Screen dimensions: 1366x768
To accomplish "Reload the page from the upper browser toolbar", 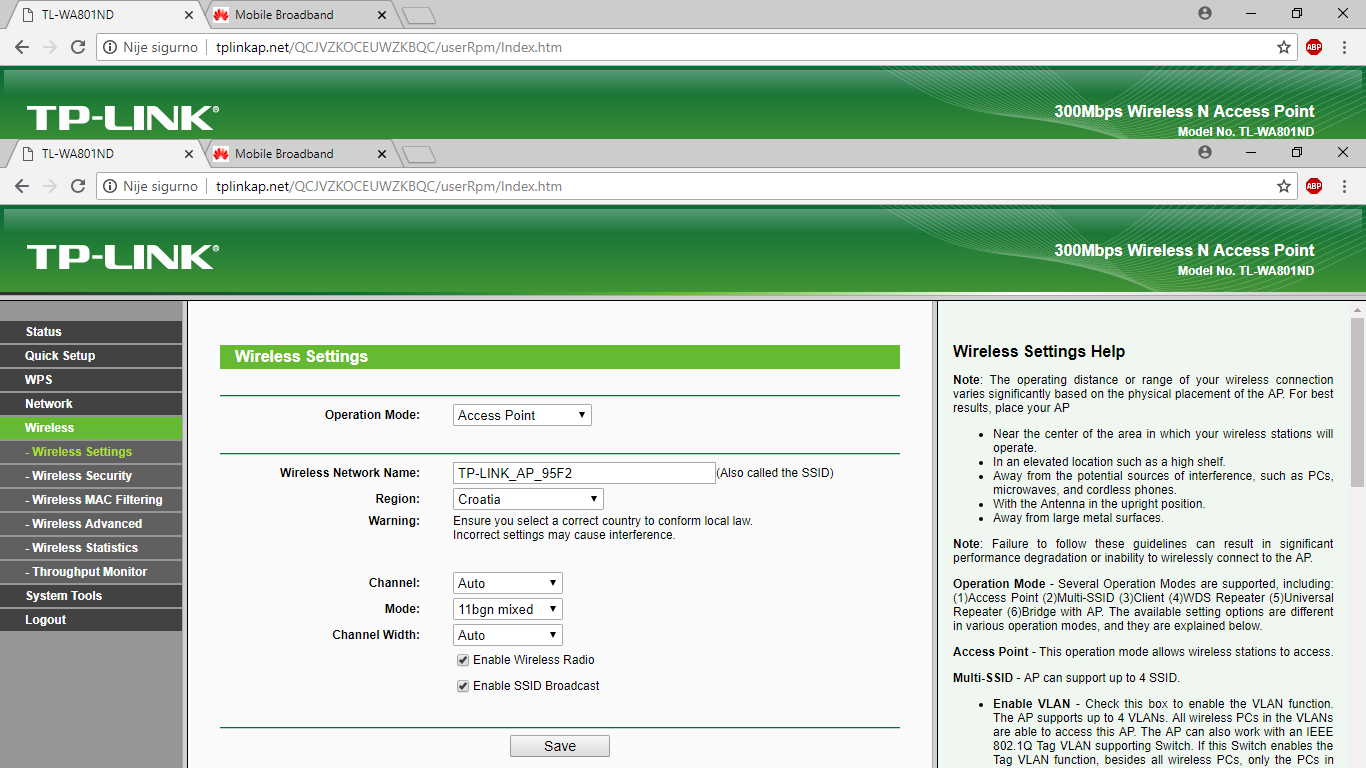I will [x=78, y=47].
